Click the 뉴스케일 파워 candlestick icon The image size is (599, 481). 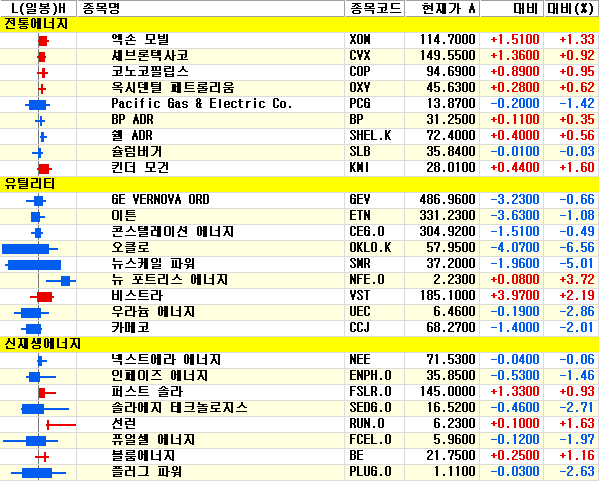point(33,265)
